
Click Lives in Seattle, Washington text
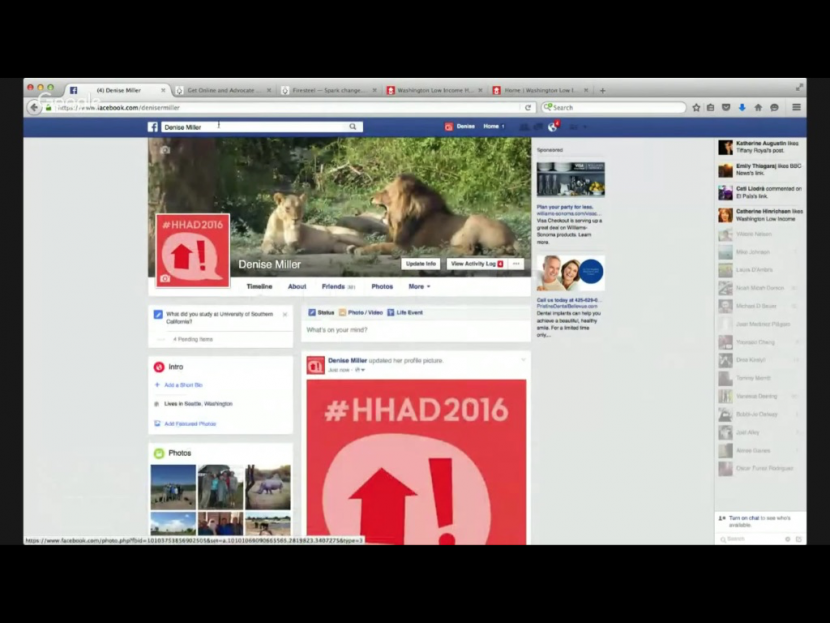click(x=198, y=404)
